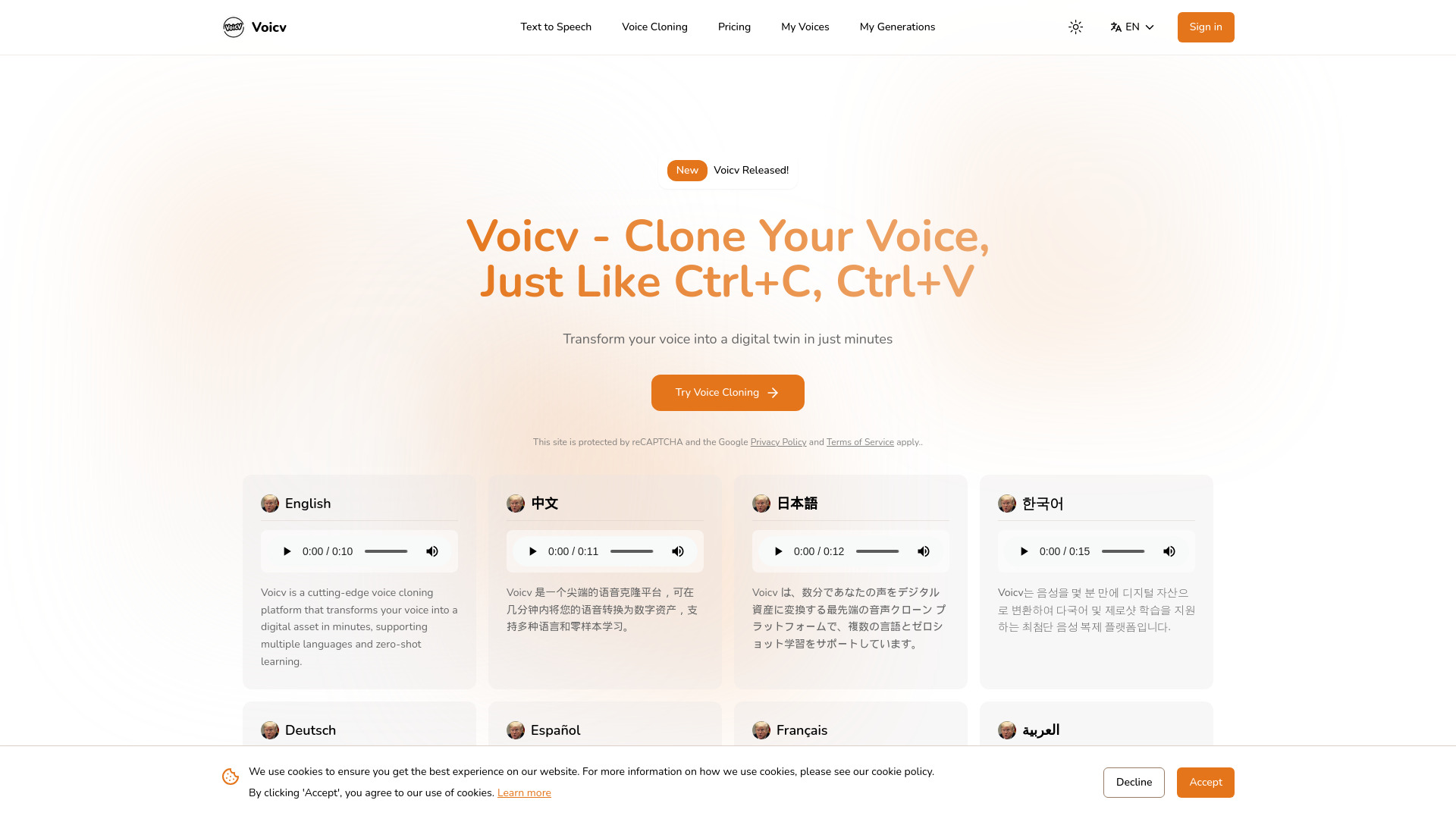Click the Sign in button

(1206, 27)
